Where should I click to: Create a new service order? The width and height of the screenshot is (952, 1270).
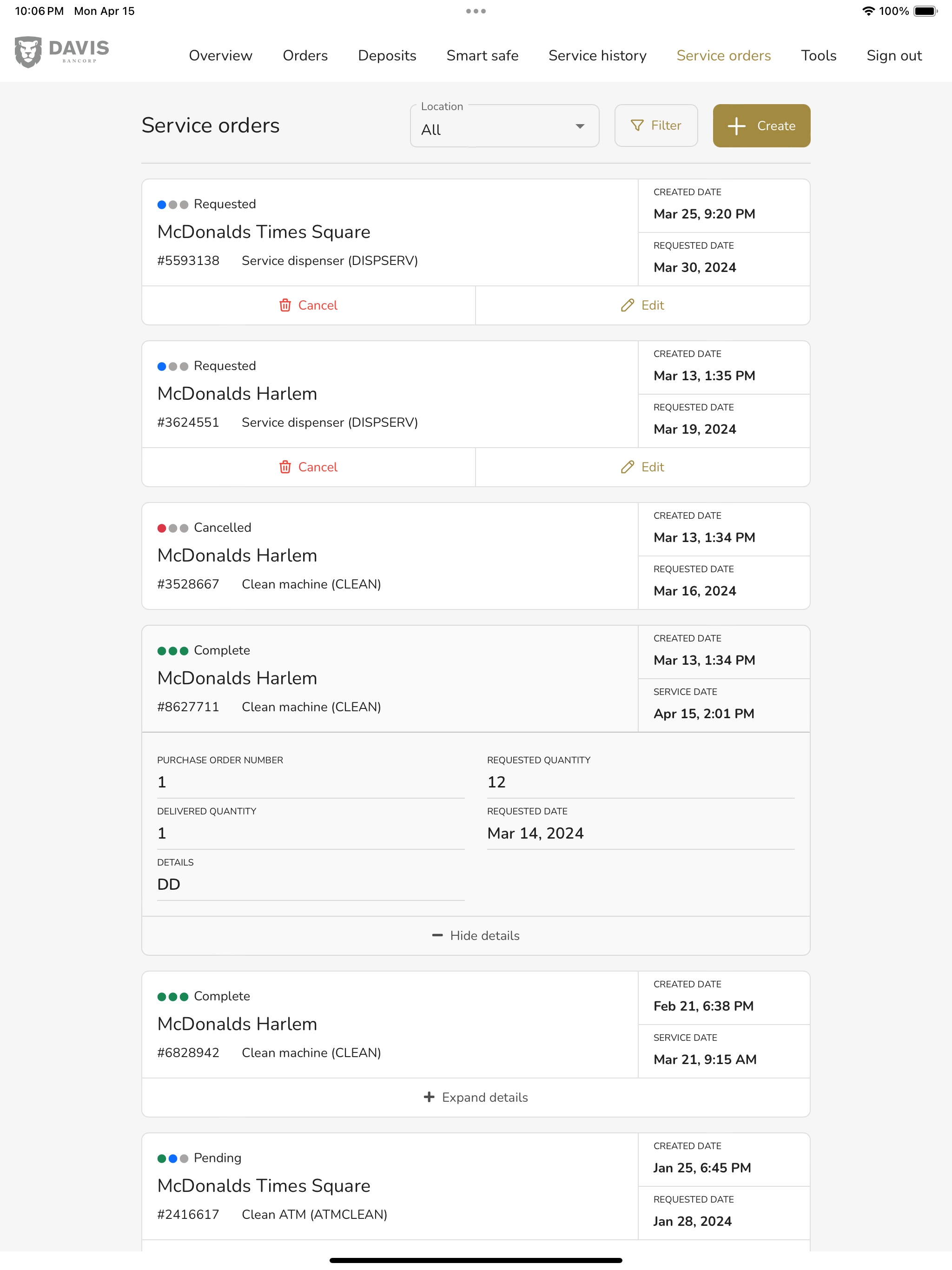(x=761, y=126)
